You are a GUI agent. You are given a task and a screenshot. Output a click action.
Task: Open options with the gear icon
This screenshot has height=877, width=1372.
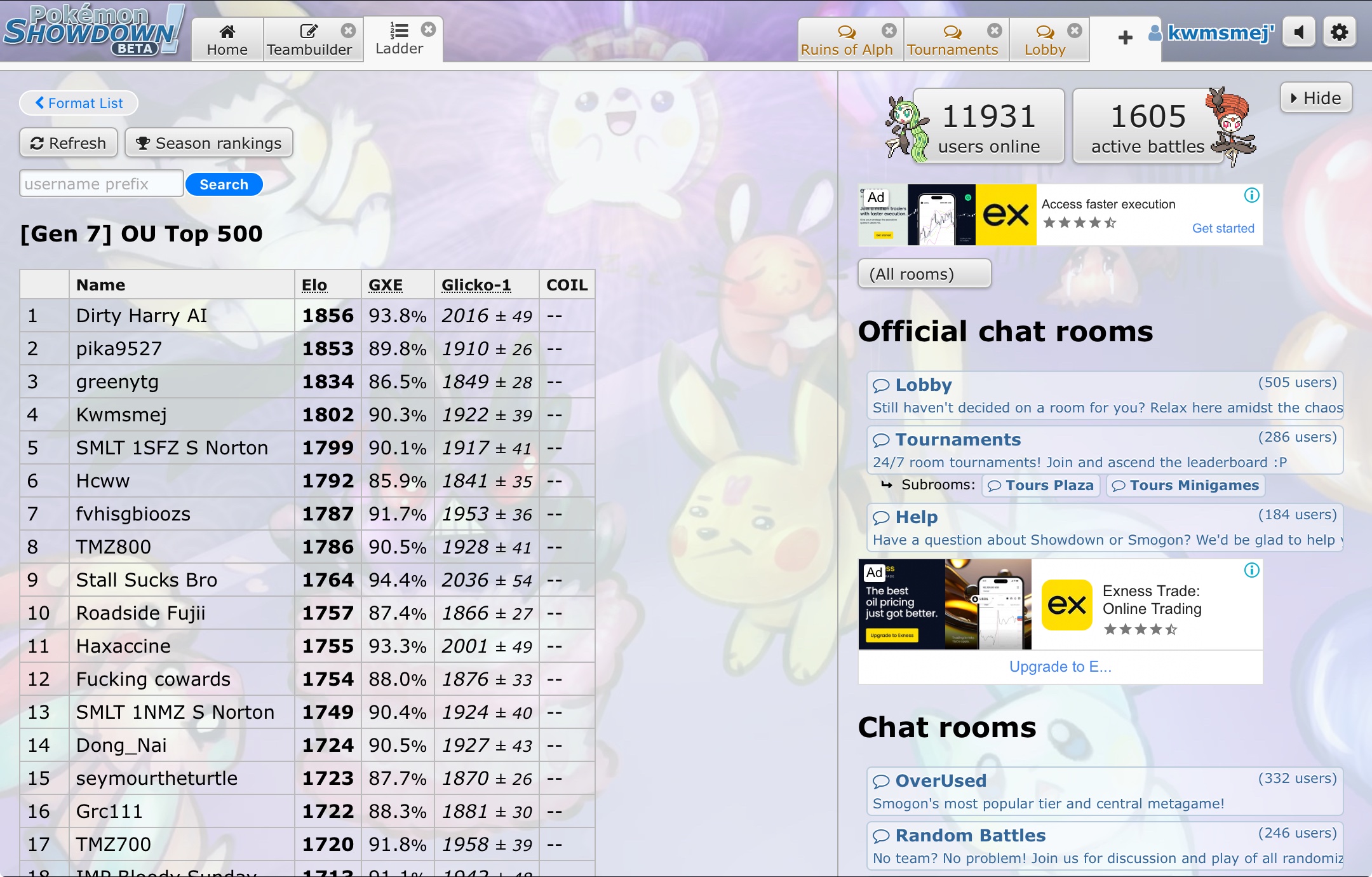(x=1340, y=32)
